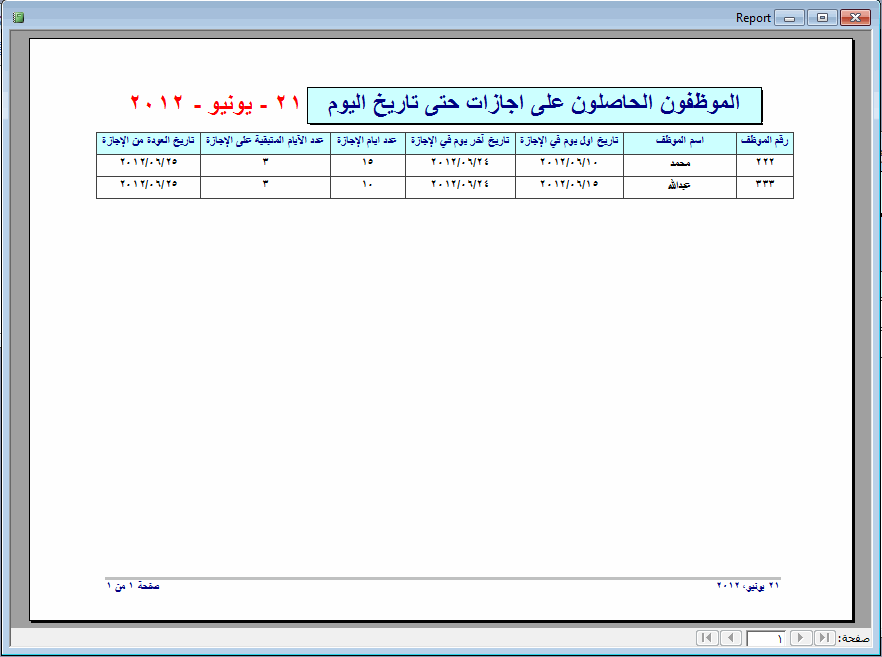
Task: Click the single right-pointing arrow page button
Action: tap(800, 638)
